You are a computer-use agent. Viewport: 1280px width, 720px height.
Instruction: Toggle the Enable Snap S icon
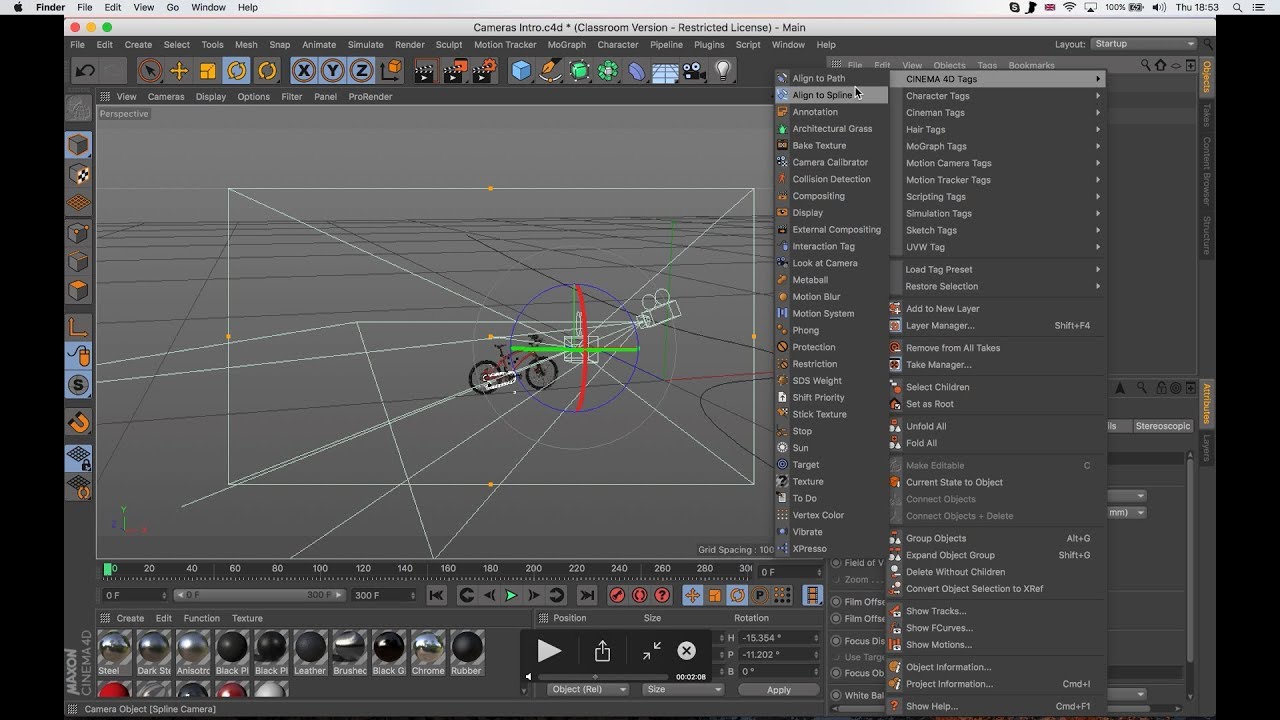click(78, 385)
